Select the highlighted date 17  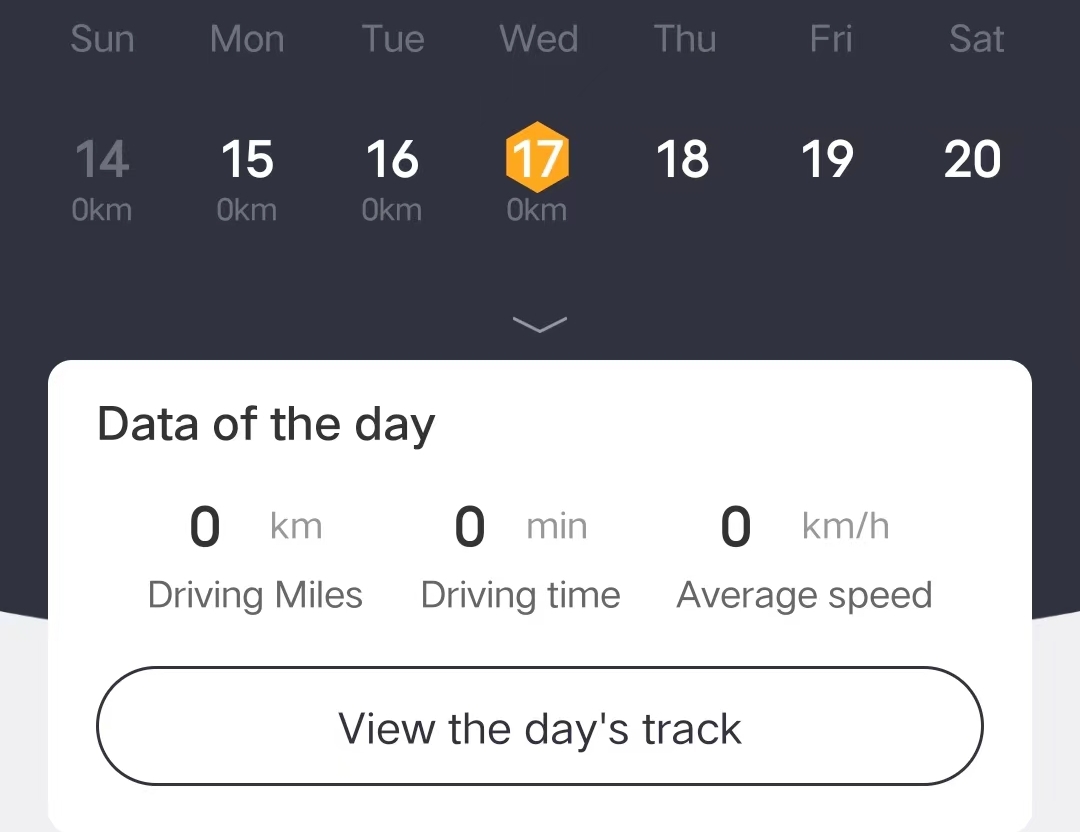[538, 159]
